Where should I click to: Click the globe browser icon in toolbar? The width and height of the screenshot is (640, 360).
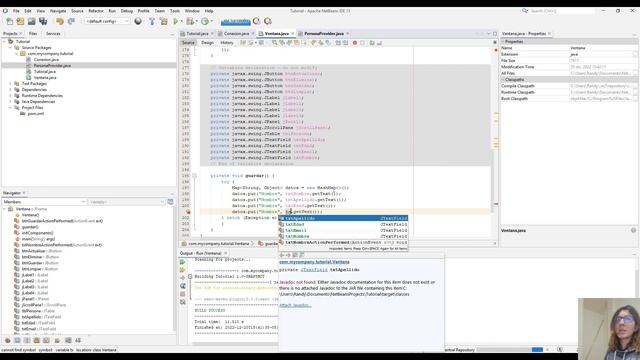click(x=138, y=21)
